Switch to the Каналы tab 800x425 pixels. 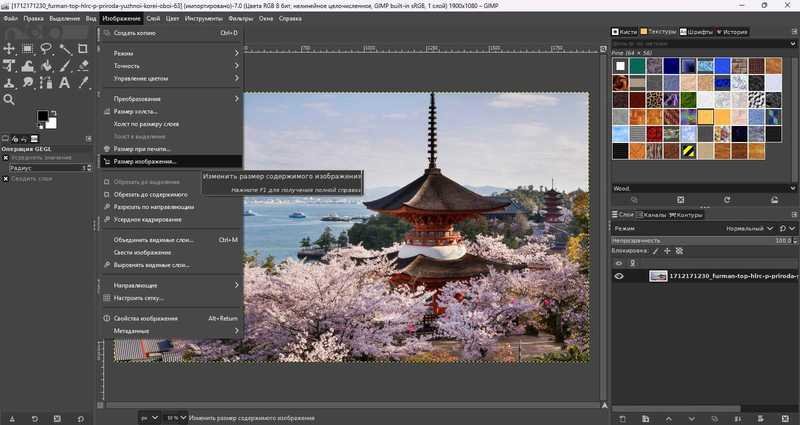pos(652,215)
